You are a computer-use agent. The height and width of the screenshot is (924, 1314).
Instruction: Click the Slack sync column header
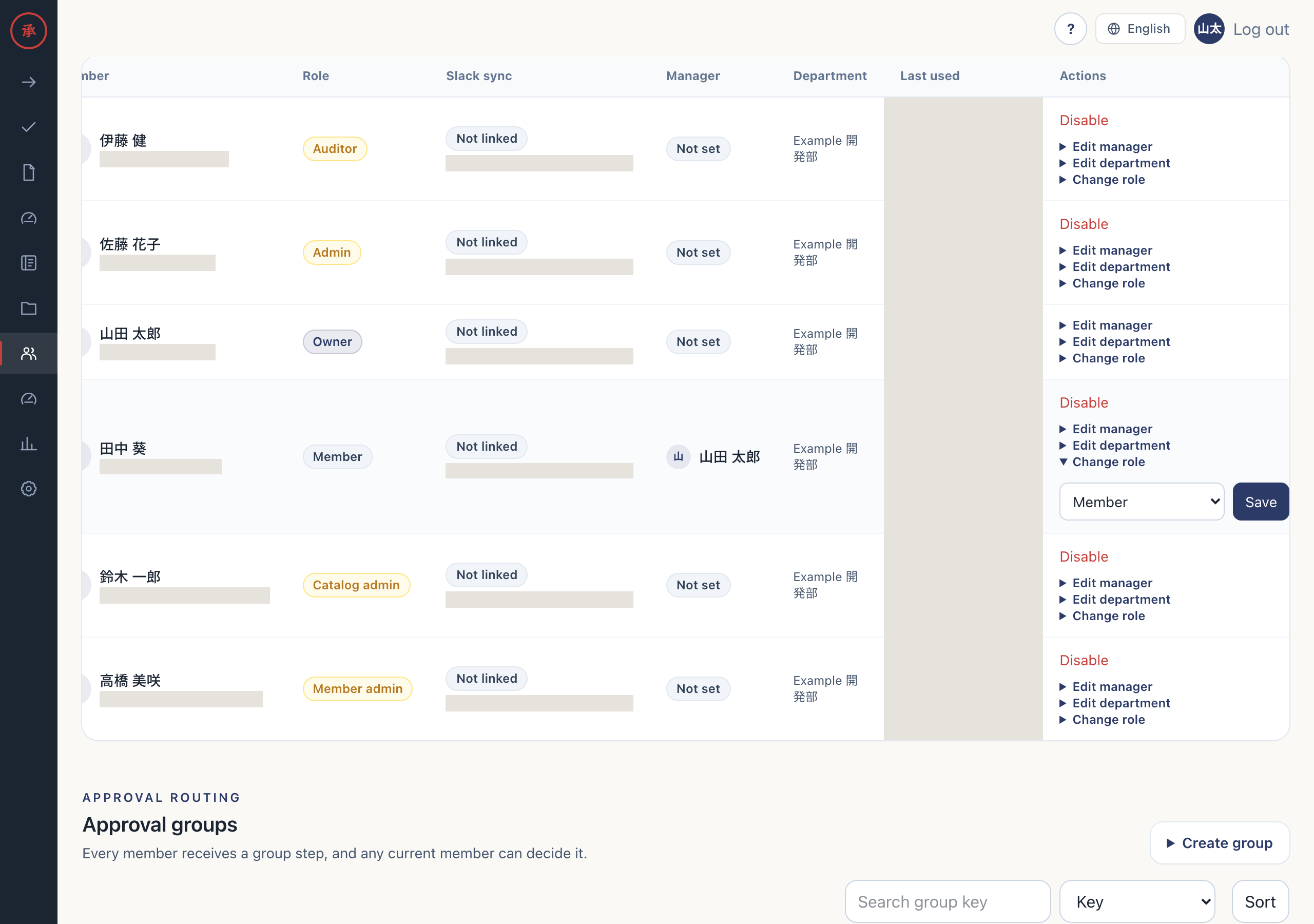point(478,75)
